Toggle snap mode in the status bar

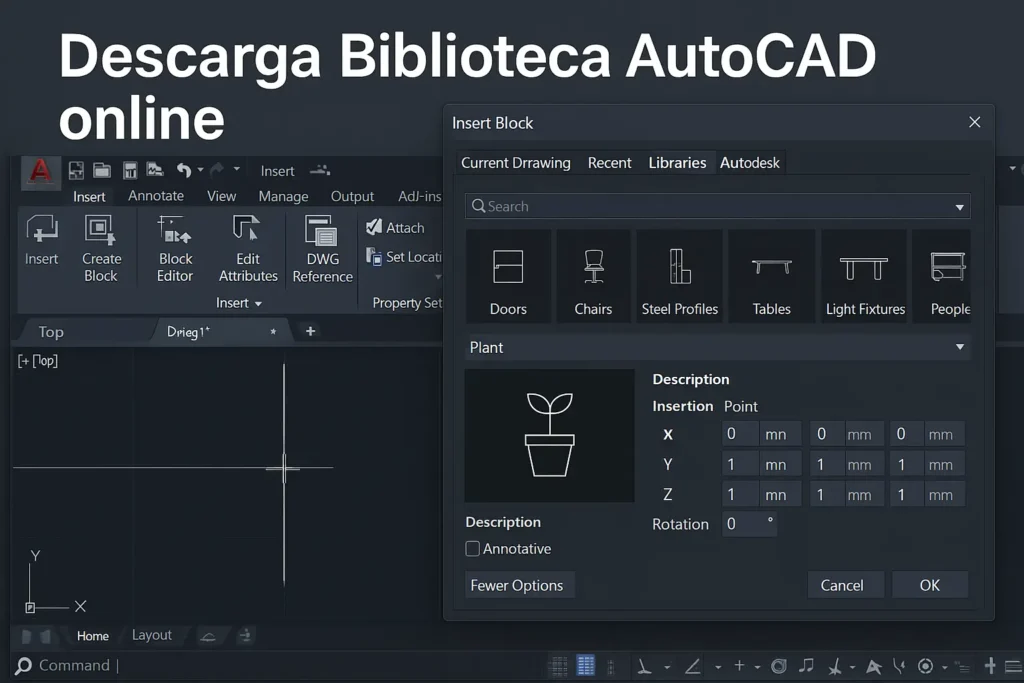(x=559, y=664)
